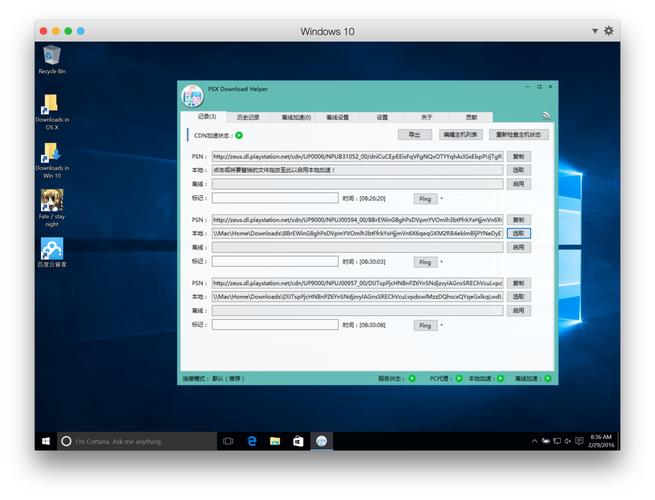Viewport: 655px width, 500px height.
Task: Click 选取 for the NPUJ00957 entry
Action: coord(518,297)
